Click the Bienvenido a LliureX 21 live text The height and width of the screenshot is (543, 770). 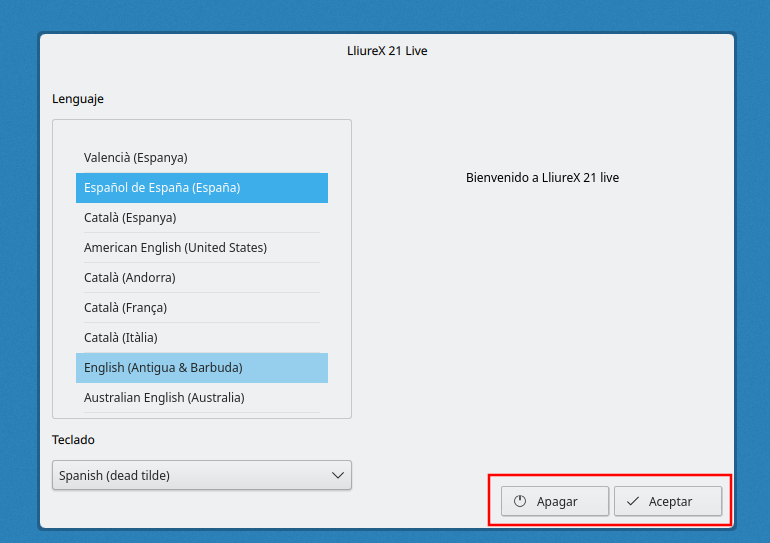click(x=542, y=177)
